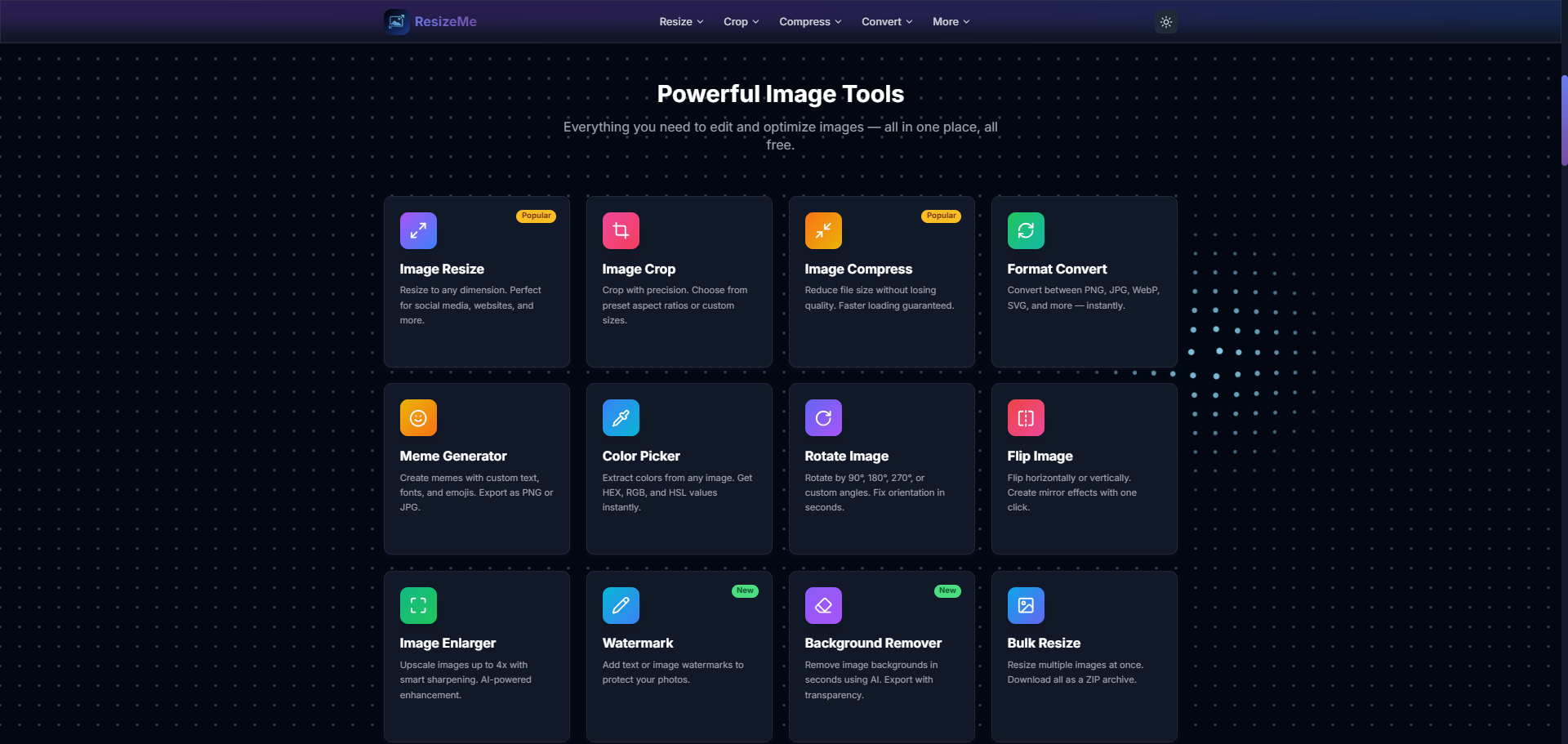This screenshot has height=744, width=1568.
Task: Click 'Resize multiple images at once' description
Action: pyautogui.click(x=1076, y=673)
